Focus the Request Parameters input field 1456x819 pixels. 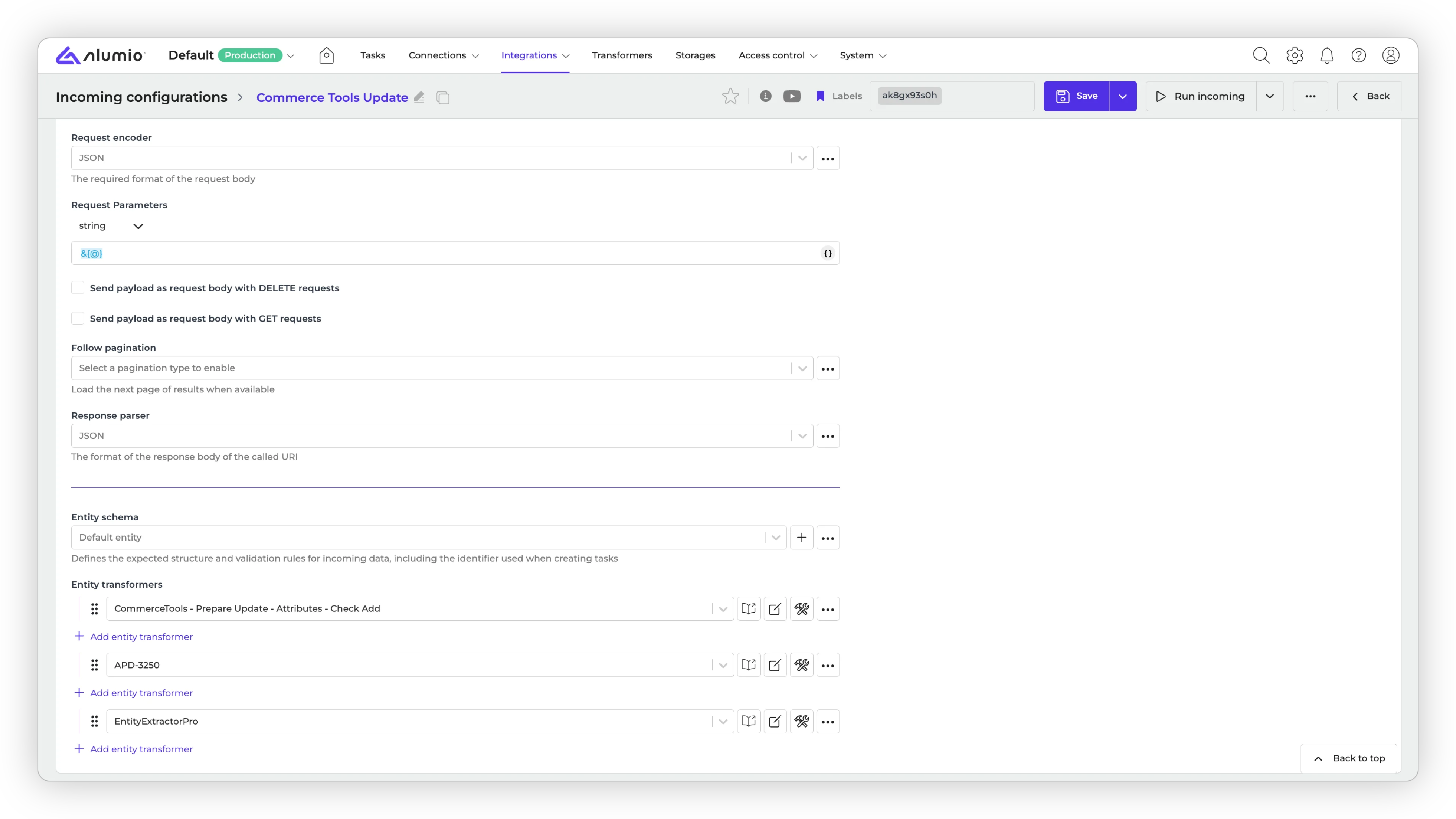coord(455,253)
